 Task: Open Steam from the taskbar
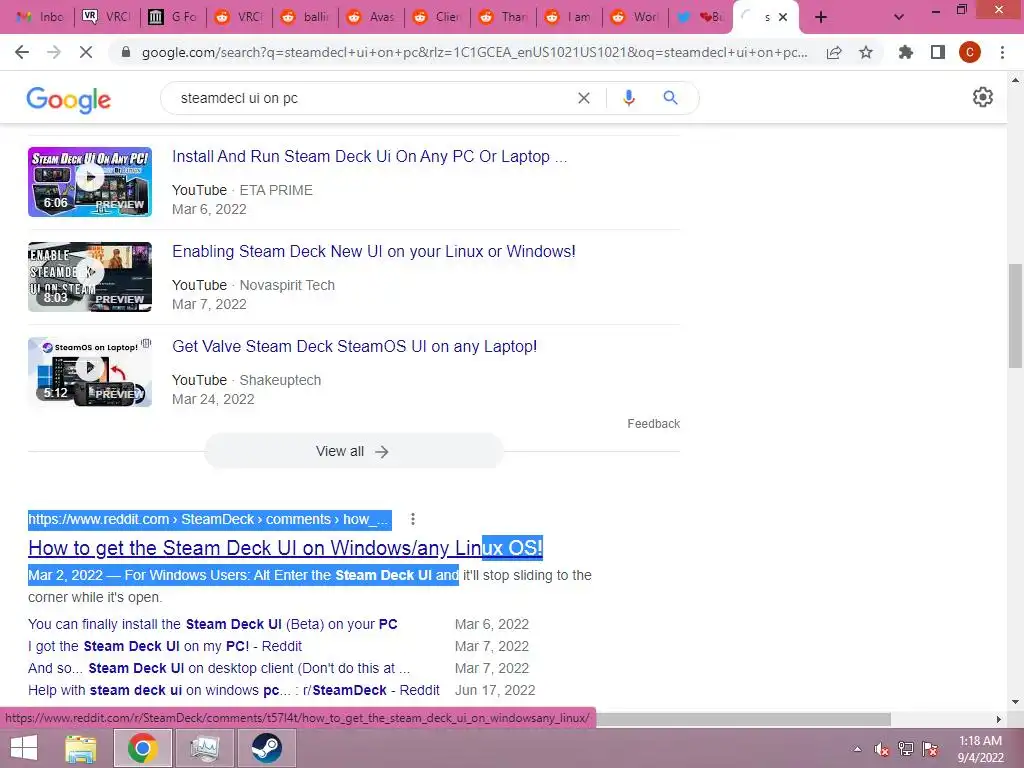tap(266, 748)
